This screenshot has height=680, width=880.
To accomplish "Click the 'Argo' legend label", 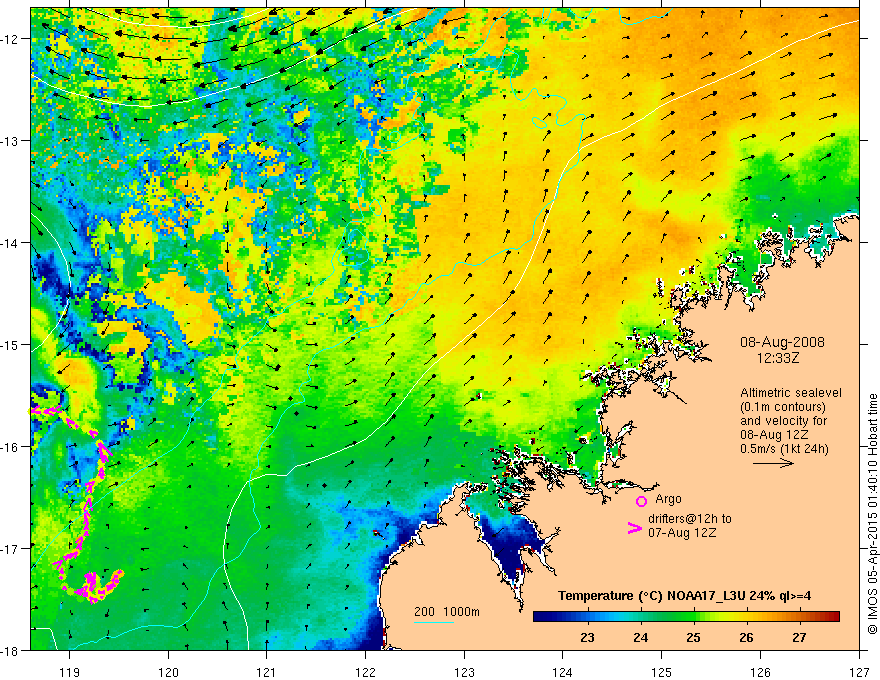I will pyautogui.click(x=668, y=499).
